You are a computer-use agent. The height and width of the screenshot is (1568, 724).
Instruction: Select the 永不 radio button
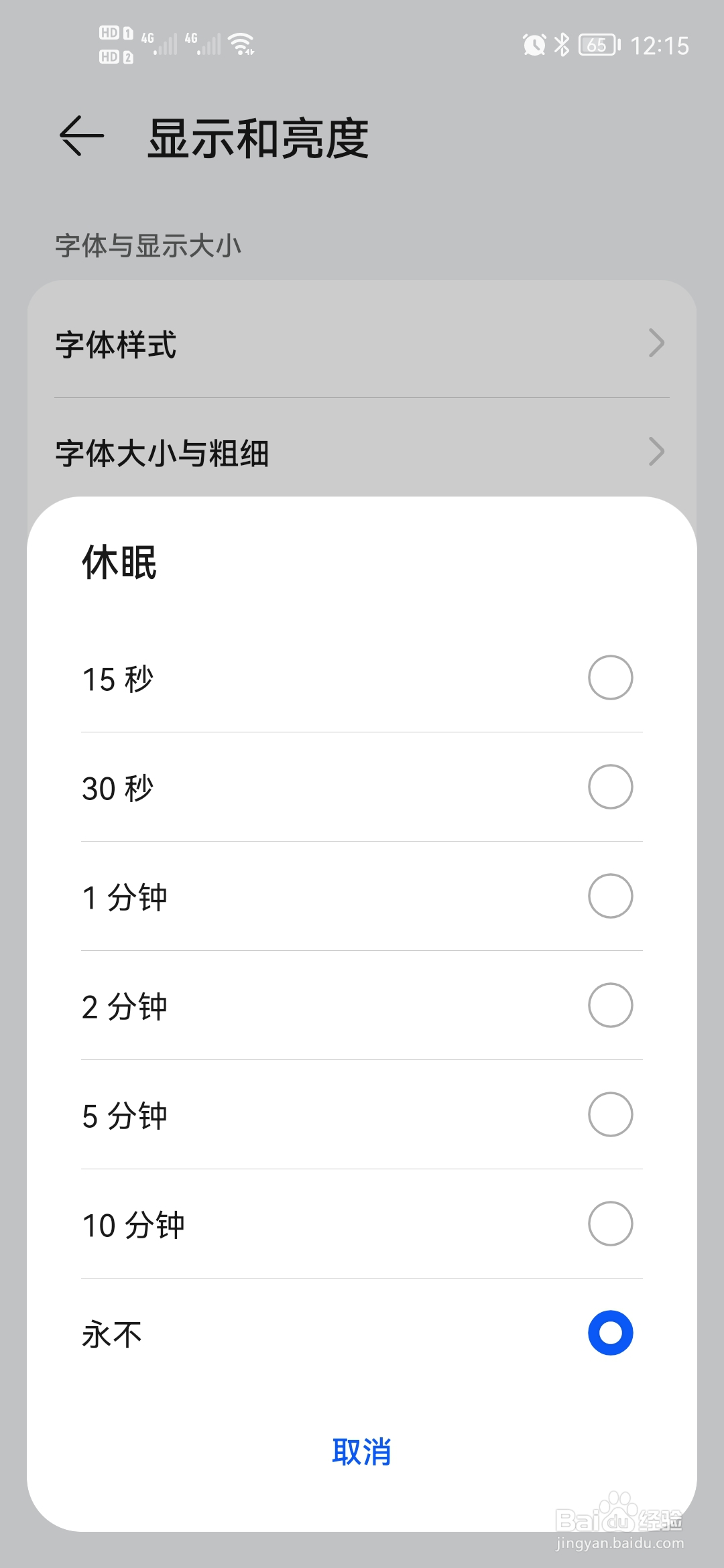(x=610, y=1333)
